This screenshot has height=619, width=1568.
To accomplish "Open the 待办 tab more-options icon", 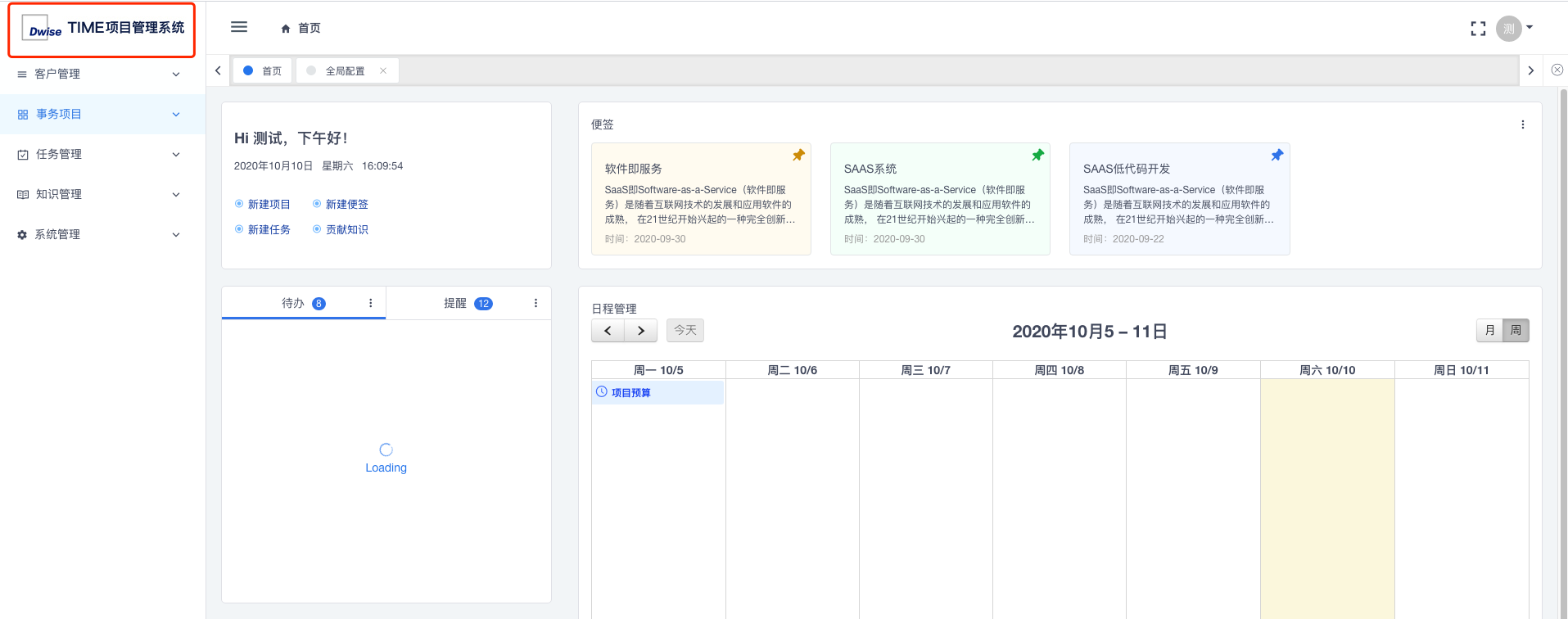I will coord(371,303).
